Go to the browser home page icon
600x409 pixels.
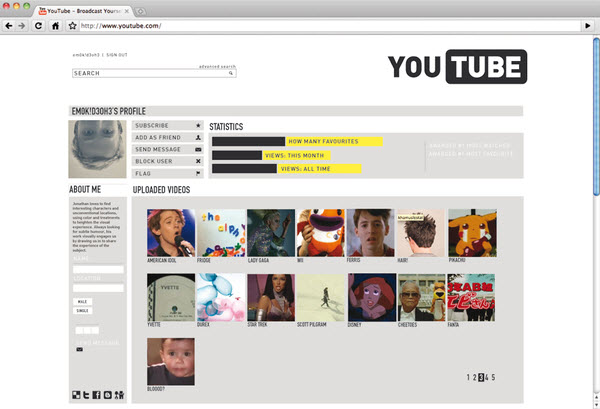coord(55,26)
